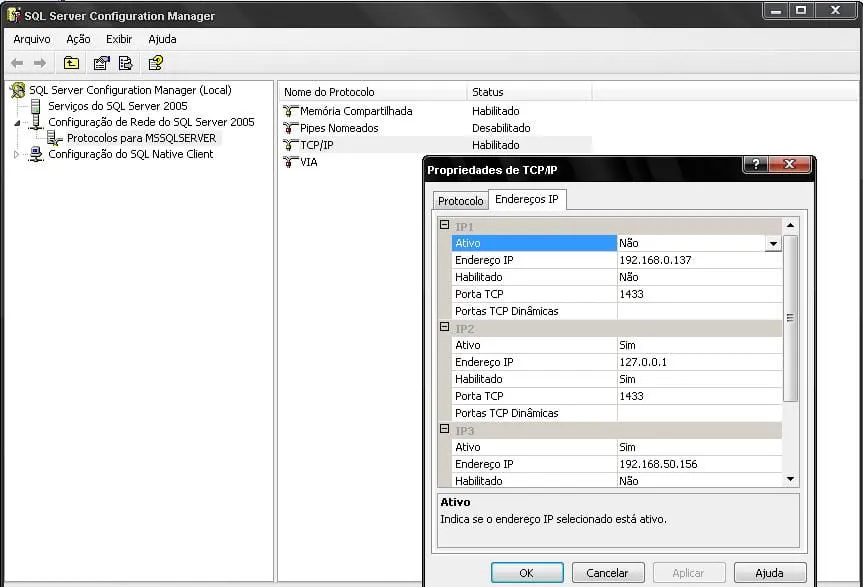Click the Nome do Protocolo column header
Screen dimensions: 863x587
(373, 92)
